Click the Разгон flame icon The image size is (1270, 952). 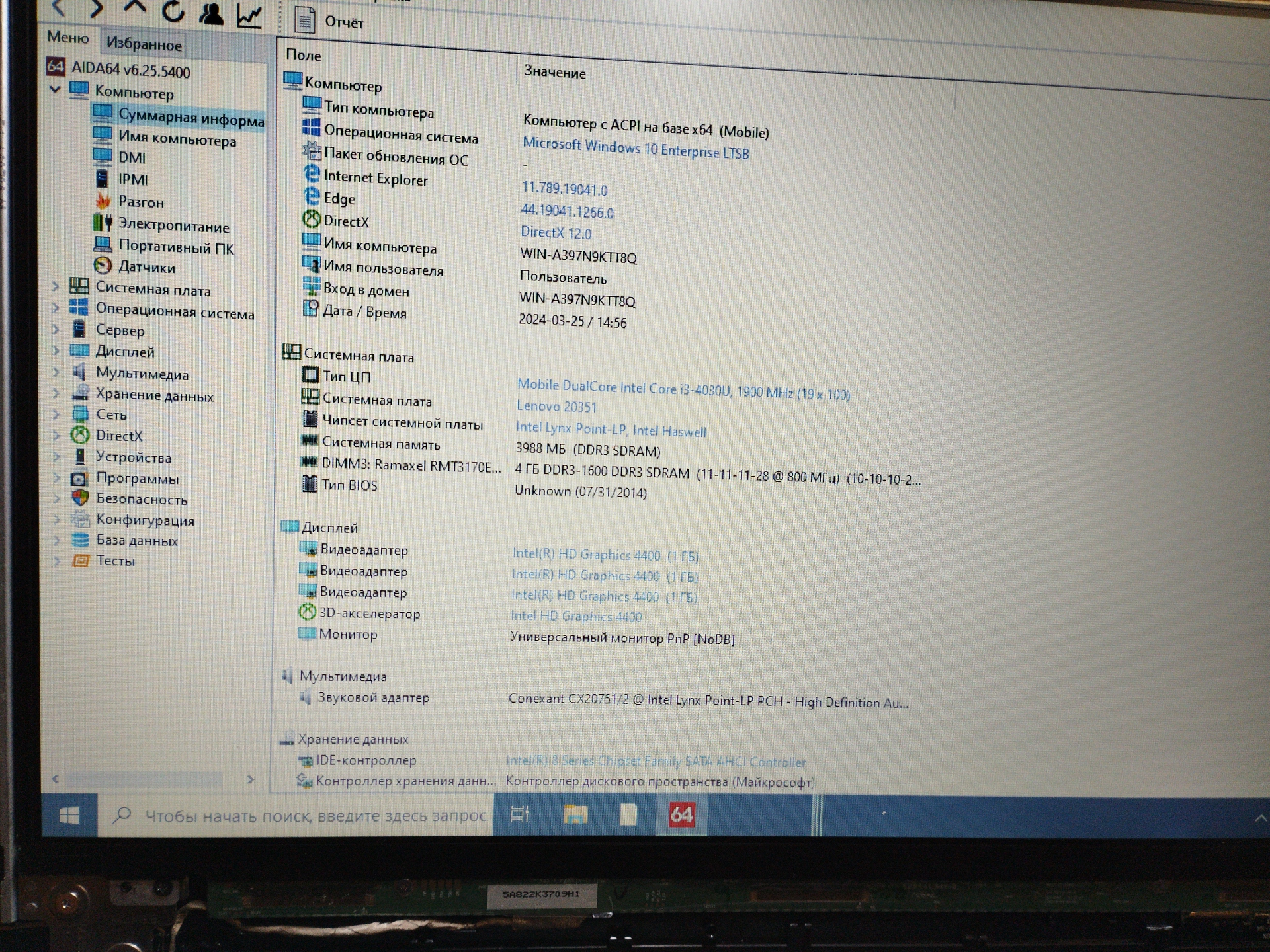(x=103, y=200)
